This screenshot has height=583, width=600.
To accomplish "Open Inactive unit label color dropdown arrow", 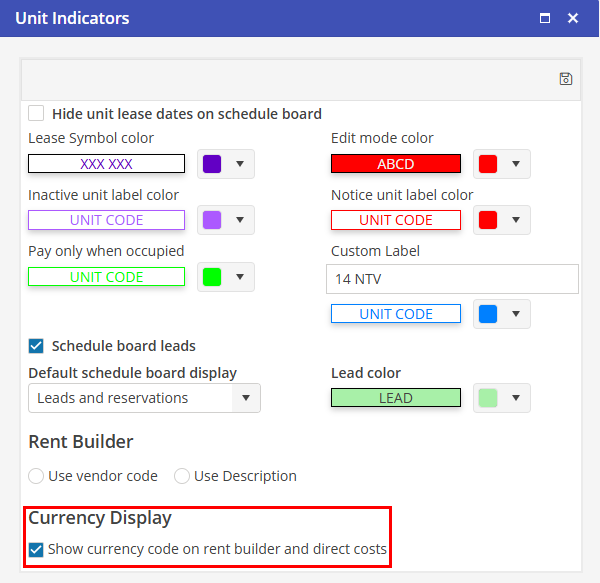I will tap(240, 220).
